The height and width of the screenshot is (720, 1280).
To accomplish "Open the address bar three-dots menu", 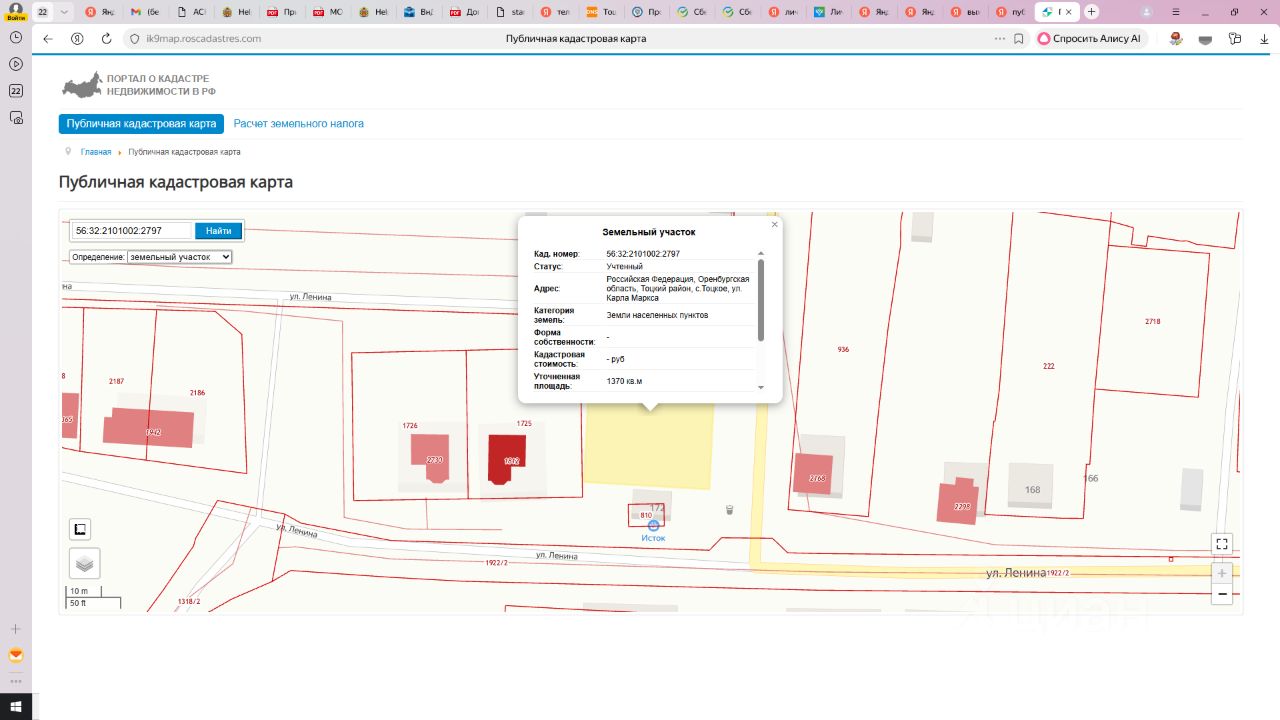I will point(999,38).
